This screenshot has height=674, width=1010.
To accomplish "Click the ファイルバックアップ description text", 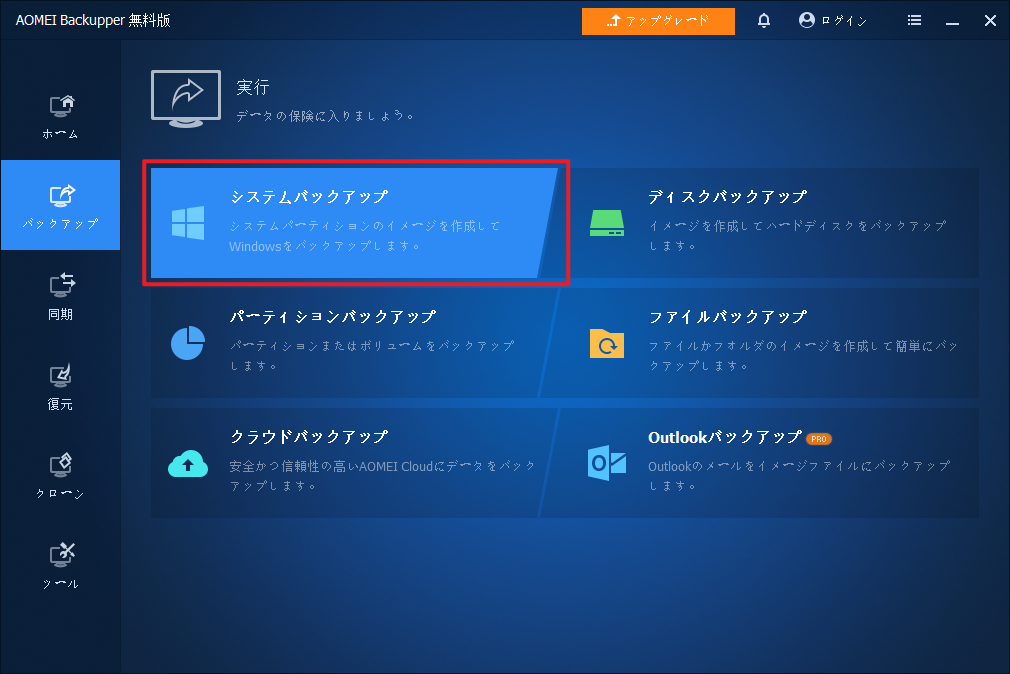I will [803, 356].
